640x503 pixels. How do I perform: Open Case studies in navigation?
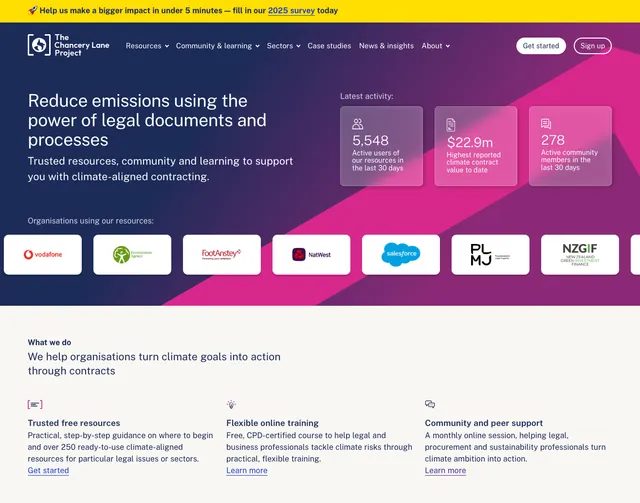click(x=329, y=46)
